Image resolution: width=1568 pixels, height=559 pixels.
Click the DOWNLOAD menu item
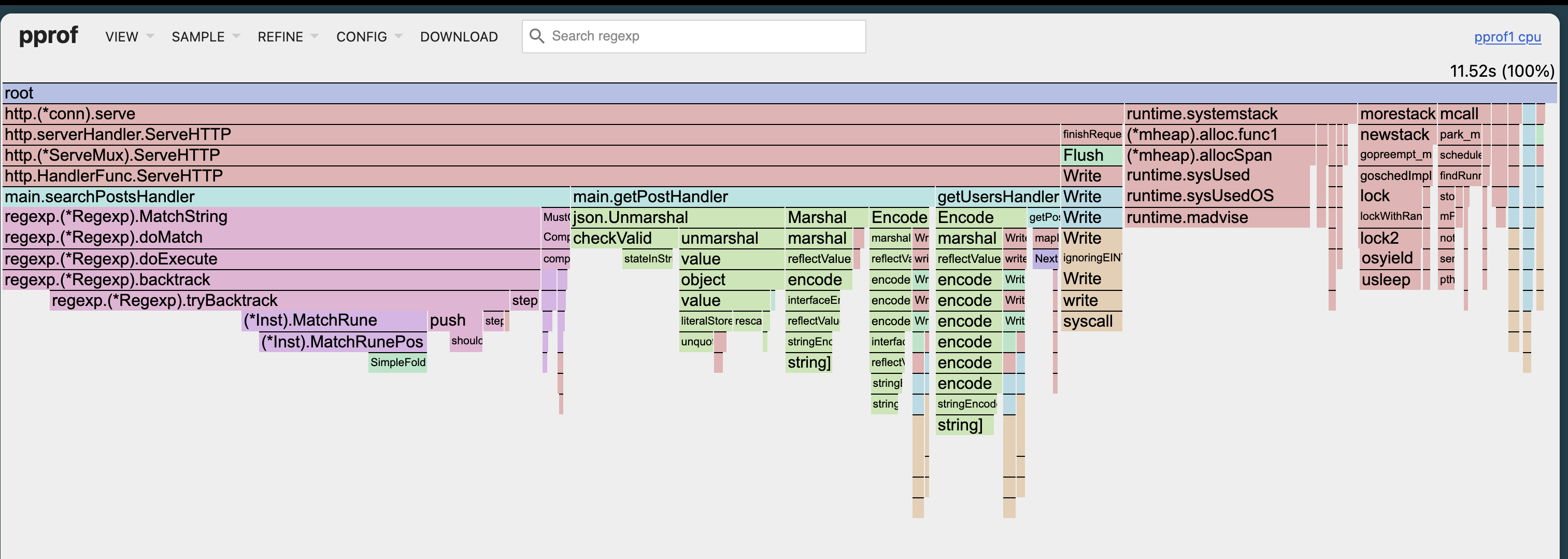coord(459,36)
